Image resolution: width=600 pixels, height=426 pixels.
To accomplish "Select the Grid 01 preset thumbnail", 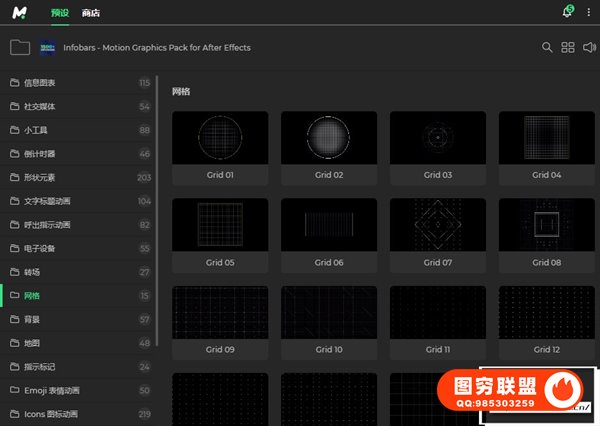I will pyautogui.click(x=220, y=138).
